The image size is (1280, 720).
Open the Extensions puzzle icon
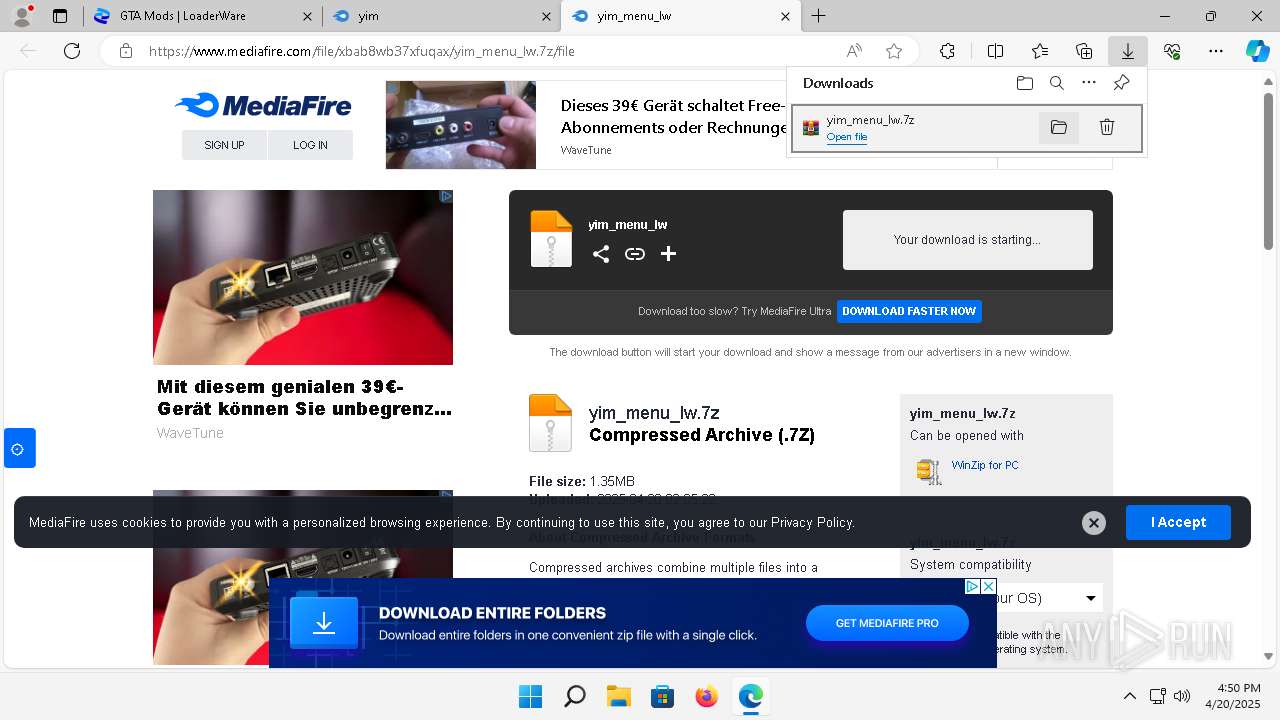[x=948, y=51]
